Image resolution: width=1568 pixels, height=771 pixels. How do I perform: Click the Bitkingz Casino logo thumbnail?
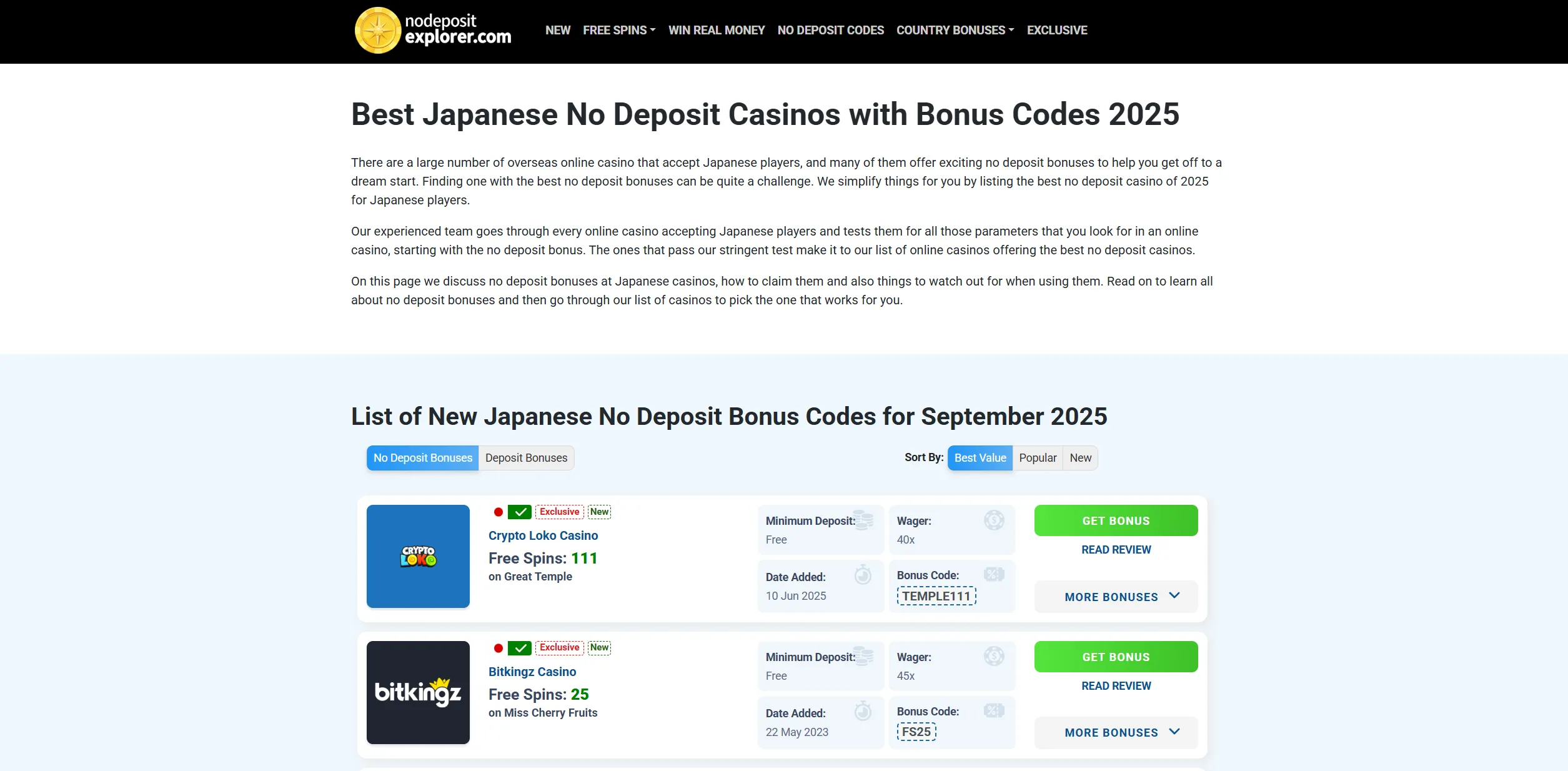[418, 692]
